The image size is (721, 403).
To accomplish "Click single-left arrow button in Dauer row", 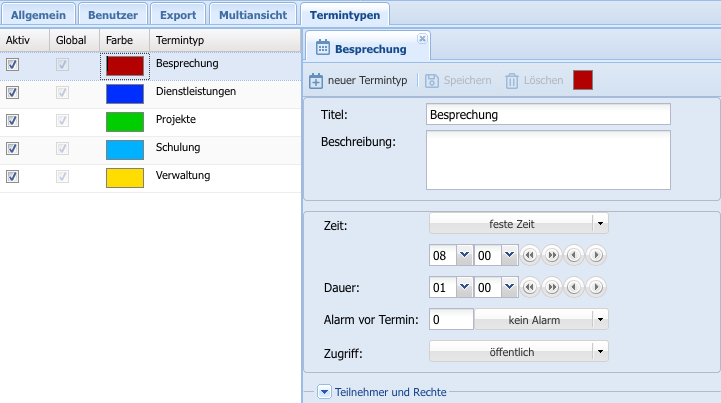I will 574,287.
